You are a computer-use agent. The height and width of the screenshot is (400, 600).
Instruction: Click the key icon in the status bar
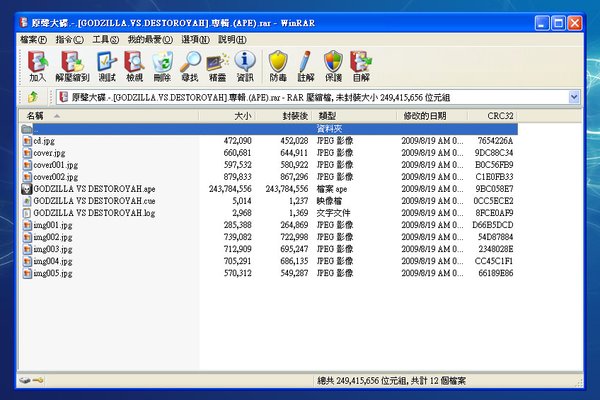(x=38, y=380)
